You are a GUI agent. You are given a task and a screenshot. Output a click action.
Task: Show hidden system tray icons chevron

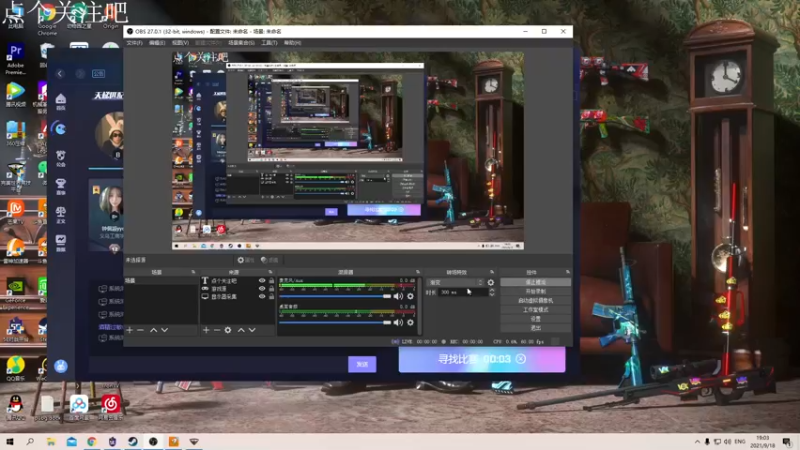tap(697, 441)
